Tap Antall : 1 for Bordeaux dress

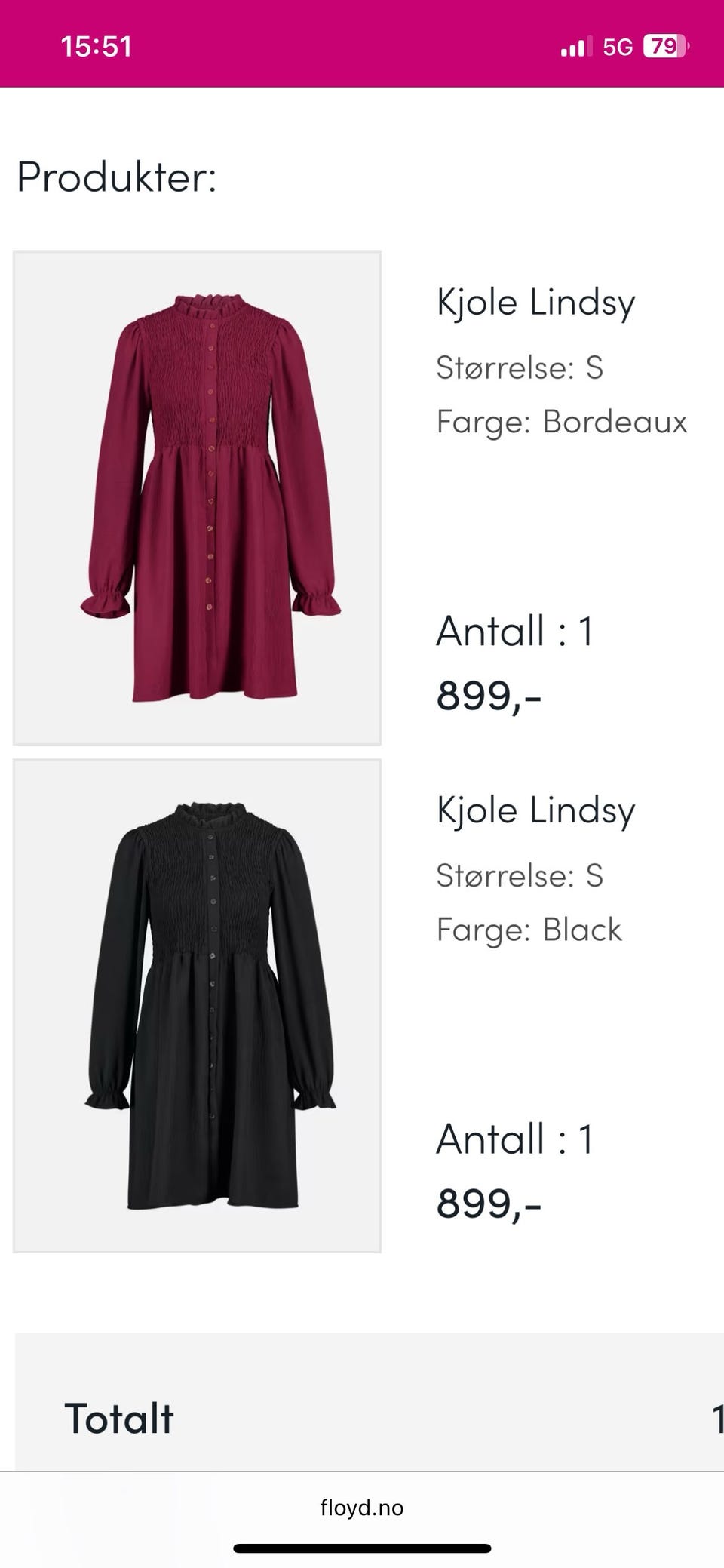tap(515, 631)
